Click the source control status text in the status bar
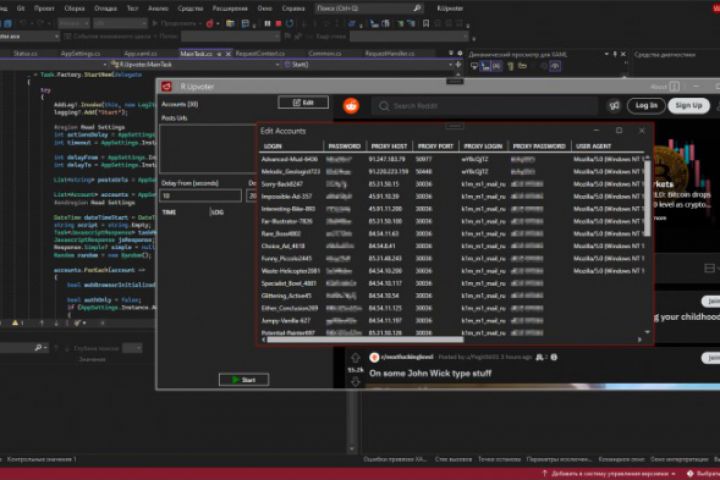720x480 pixels. 610,474
